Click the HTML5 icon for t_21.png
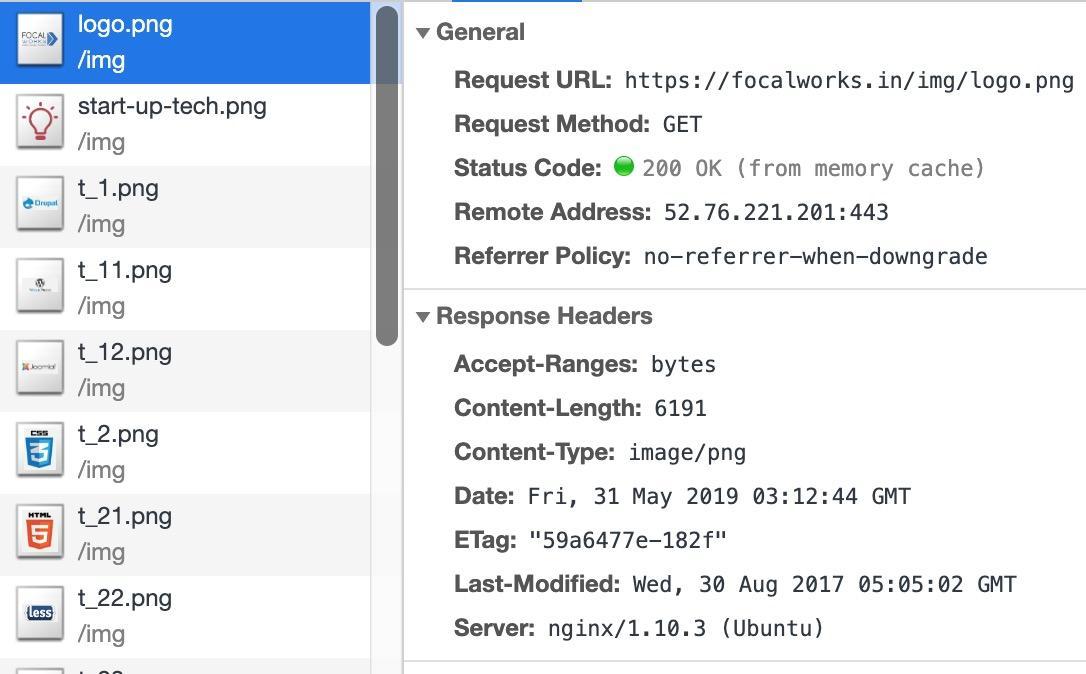The width and height of the screenshot is (1086, 674). tap(40, 533)
